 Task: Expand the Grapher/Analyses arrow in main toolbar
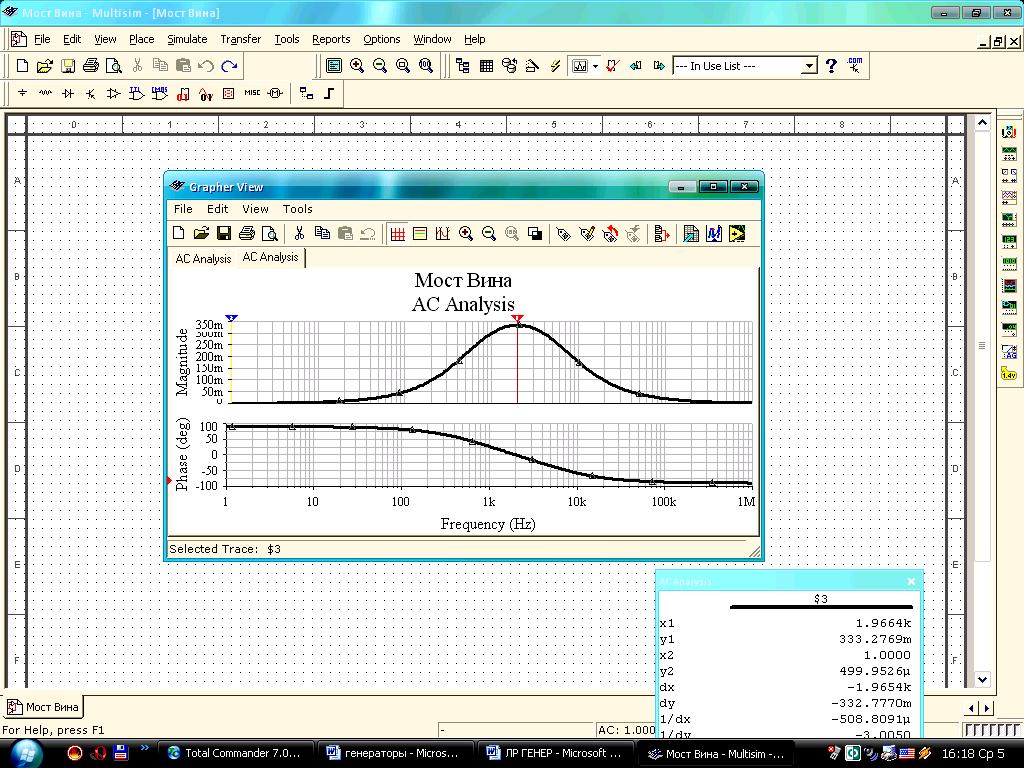pyautogui.click(x=595, y=66)
